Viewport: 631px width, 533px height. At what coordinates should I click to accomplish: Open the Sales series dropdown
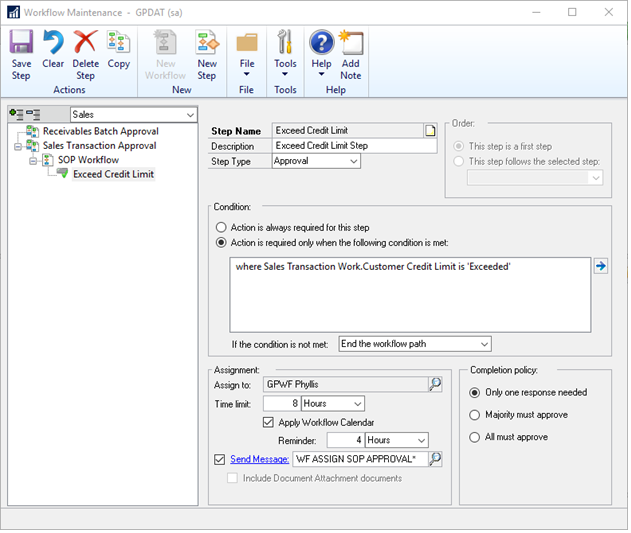(190, 115)
